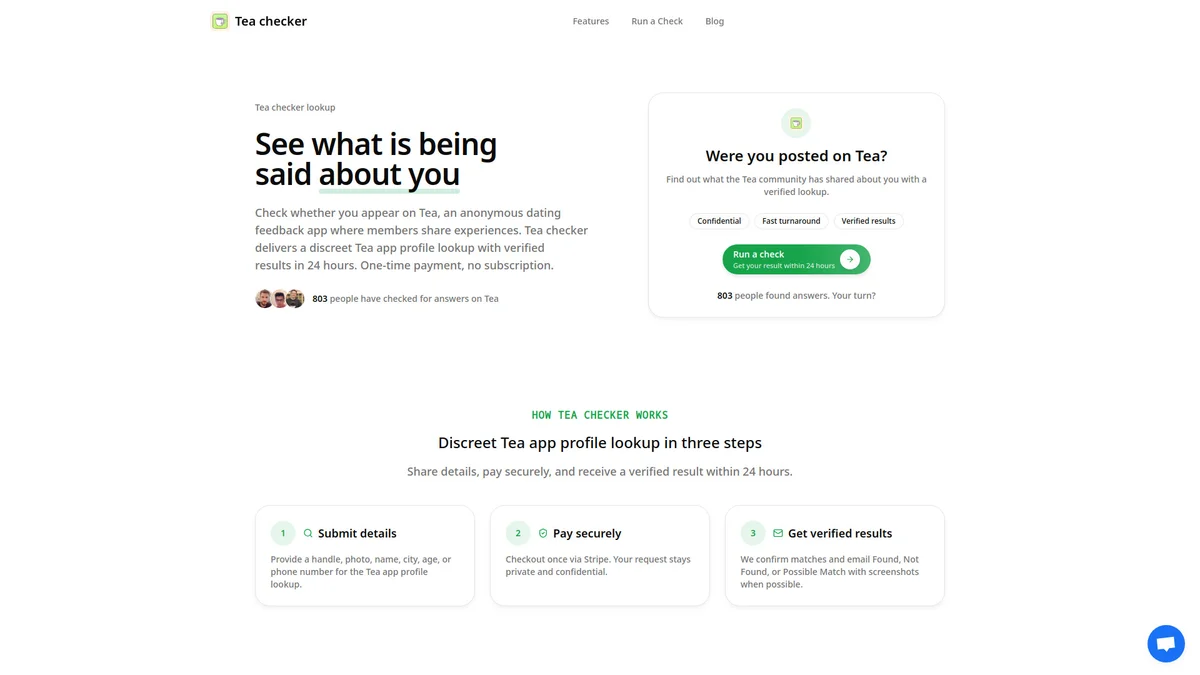Click the Tea checker logo icon in header

220,21
